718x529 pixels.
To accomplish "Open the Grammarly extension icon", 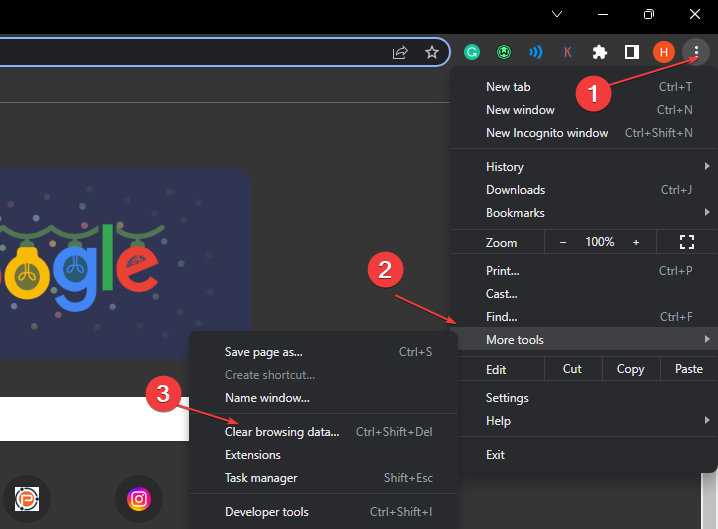I will (x=472, y=52).
